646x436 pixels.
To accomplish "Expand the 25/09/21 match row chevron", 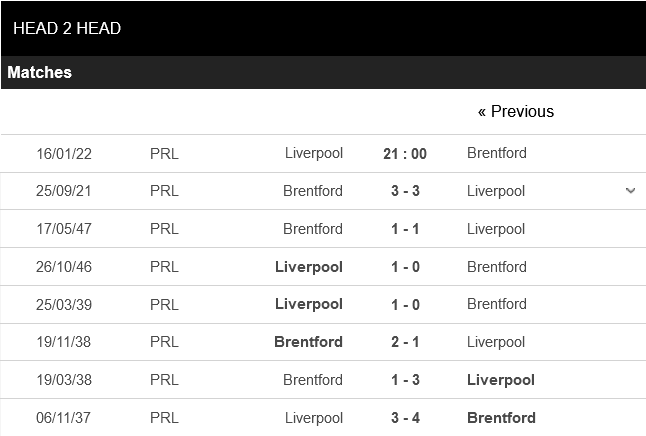I will 630,190.
